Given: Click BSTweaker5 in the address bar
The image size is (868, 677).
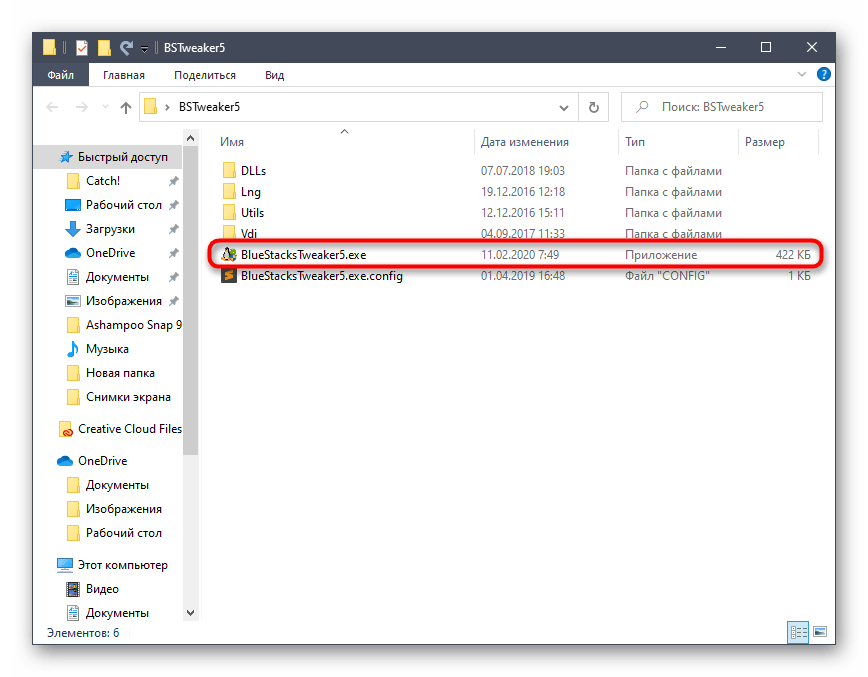Looking at the screenshot, I should 209,107.
